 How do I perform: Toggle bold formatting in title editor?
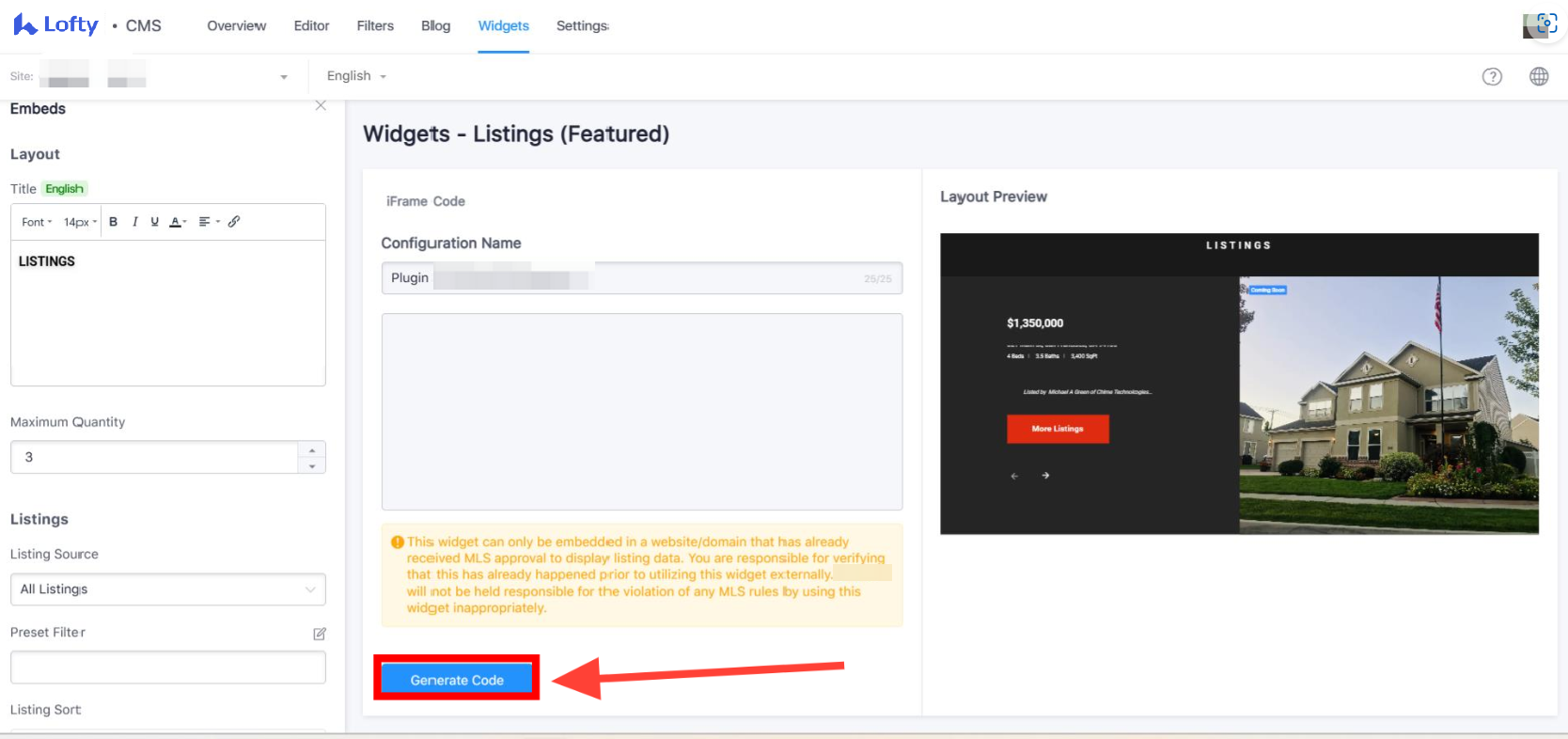[x=113, y=222]
